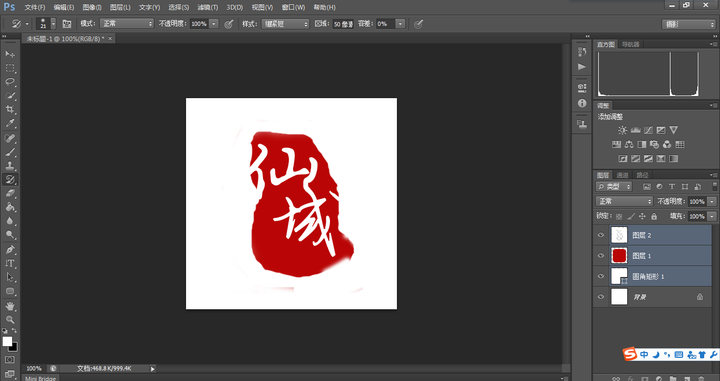Toggle visibility of layer 图层 2

pyautogui.click(x=601, y=235)
